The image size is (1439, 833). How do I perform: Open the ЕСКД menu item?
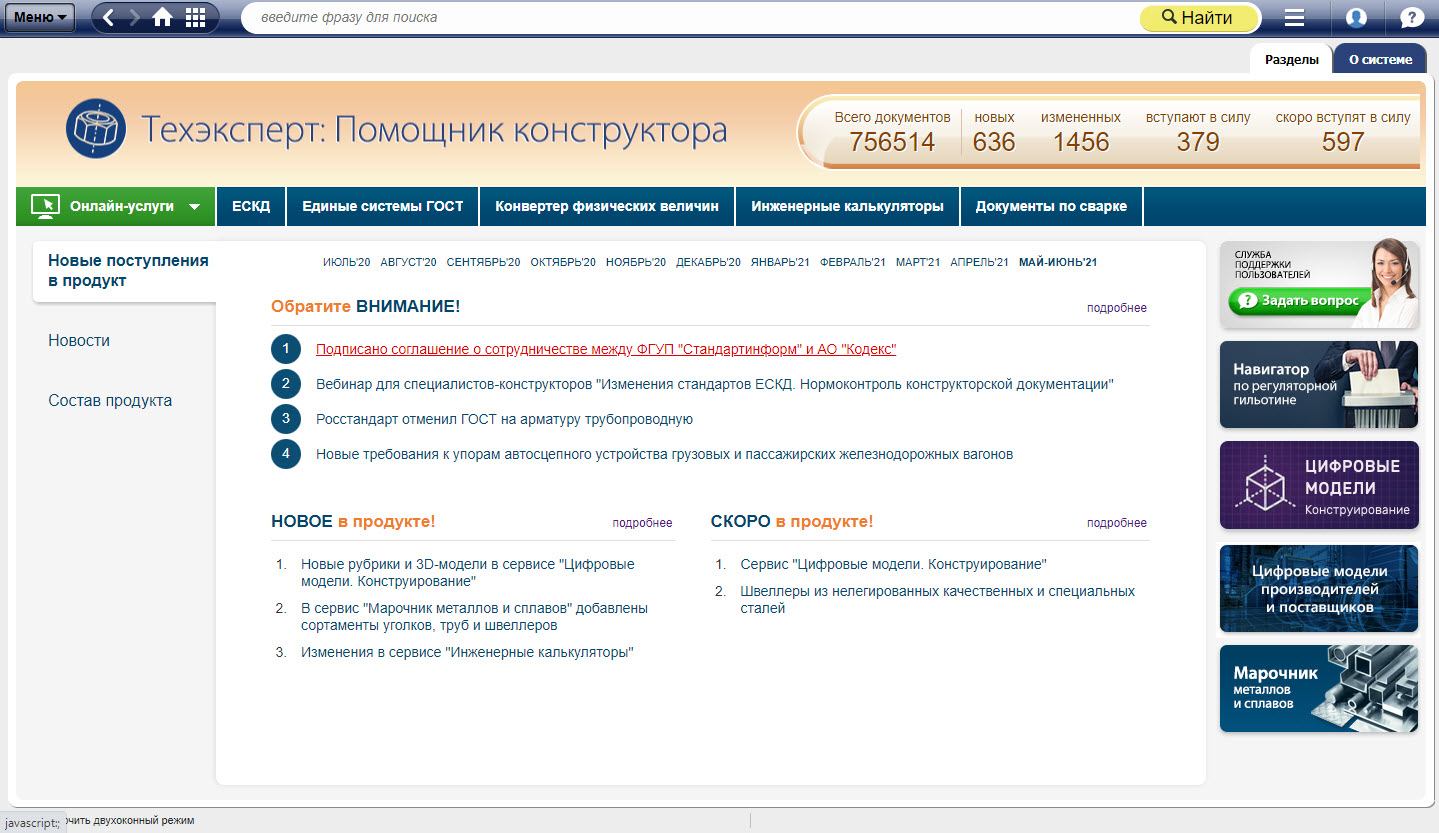click(251, 206)
